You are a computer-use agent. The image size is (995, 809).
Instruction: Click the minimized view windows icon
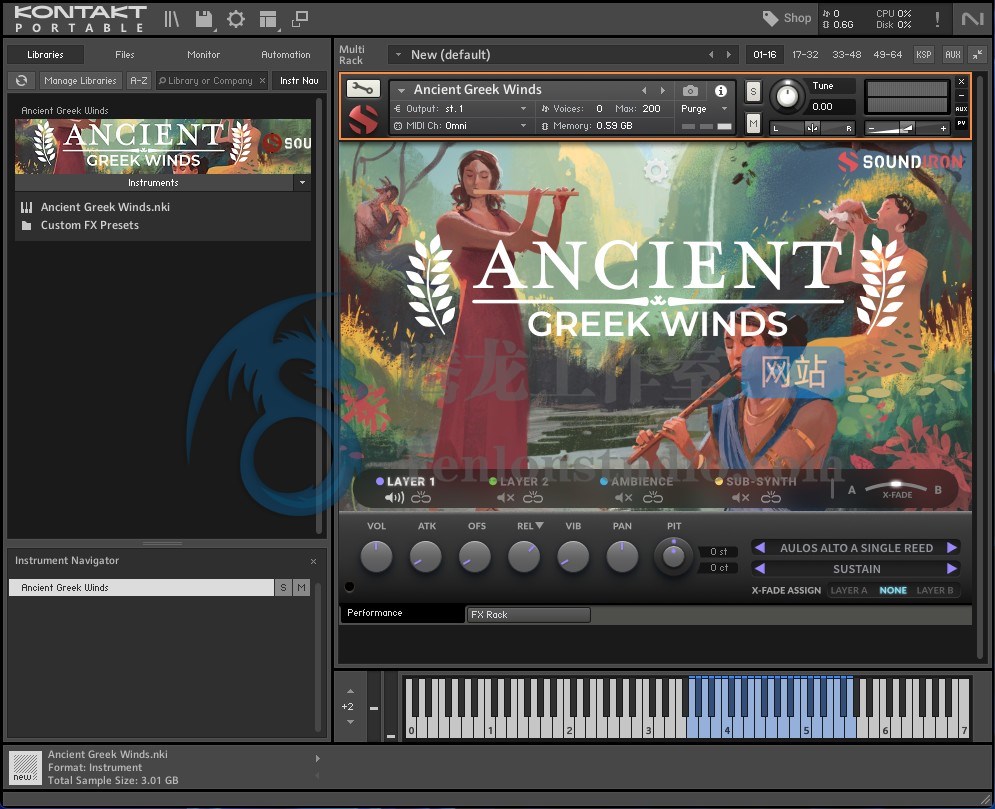(300, 19)
